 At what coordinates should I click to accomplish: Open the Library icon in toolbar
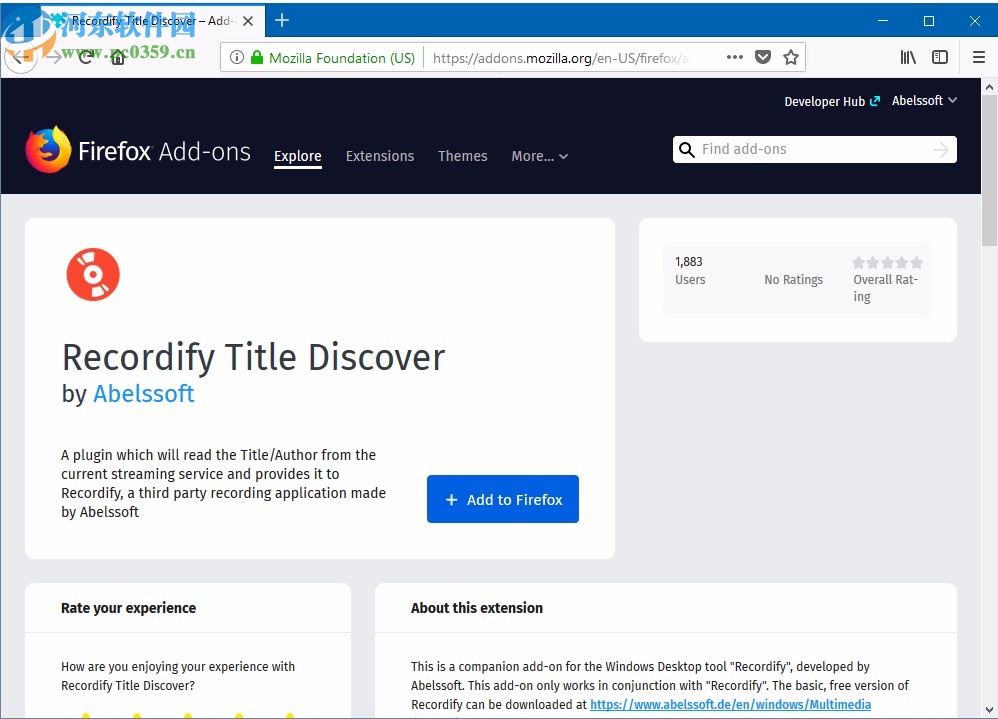pyautogui.click(x=908, y=57)
